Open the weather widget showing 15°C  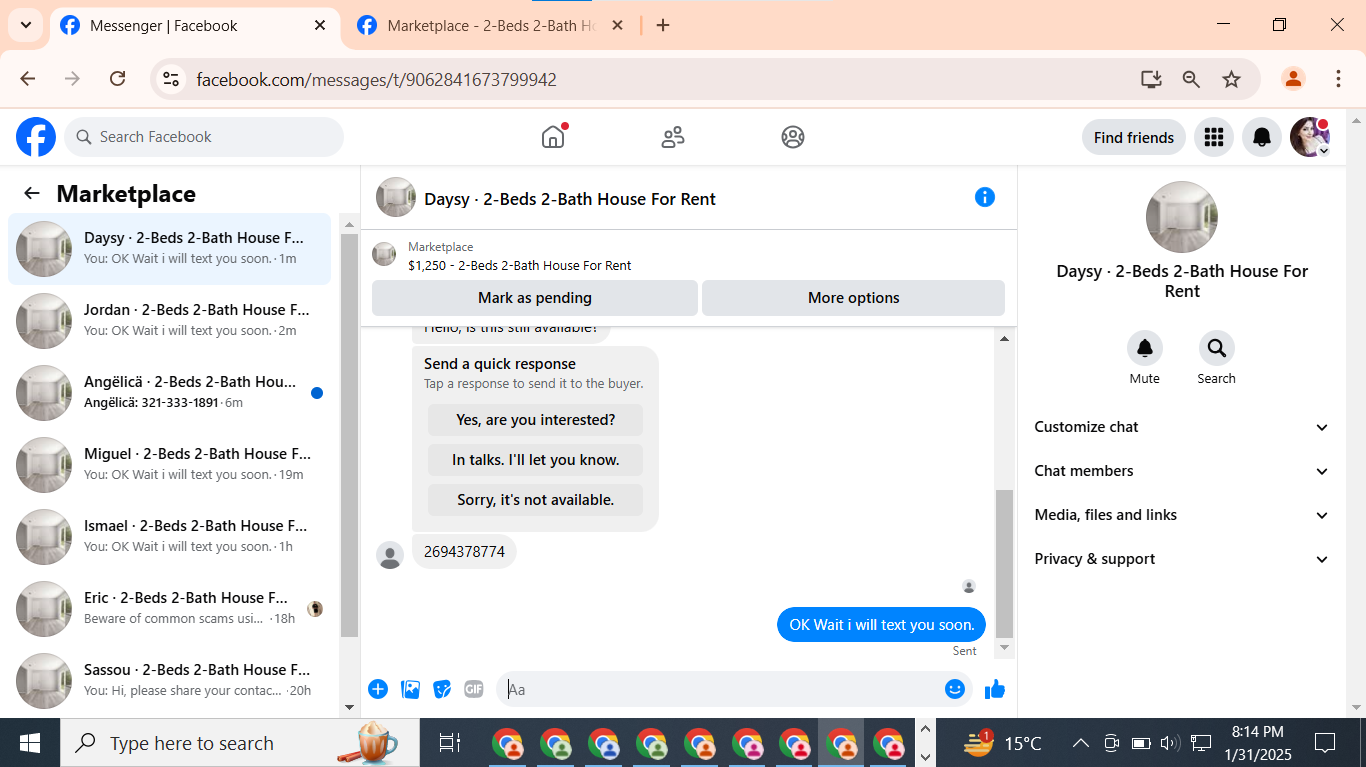coord(1004,743)
